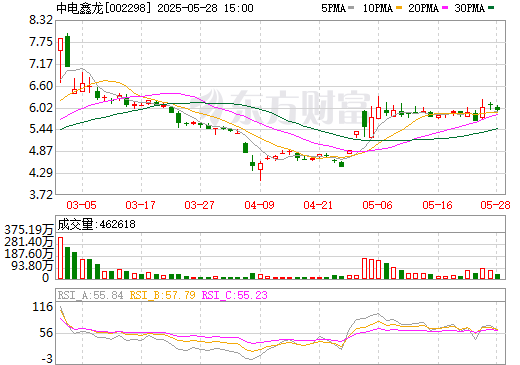Click the orange 10PMA color marker

(399, 8)
